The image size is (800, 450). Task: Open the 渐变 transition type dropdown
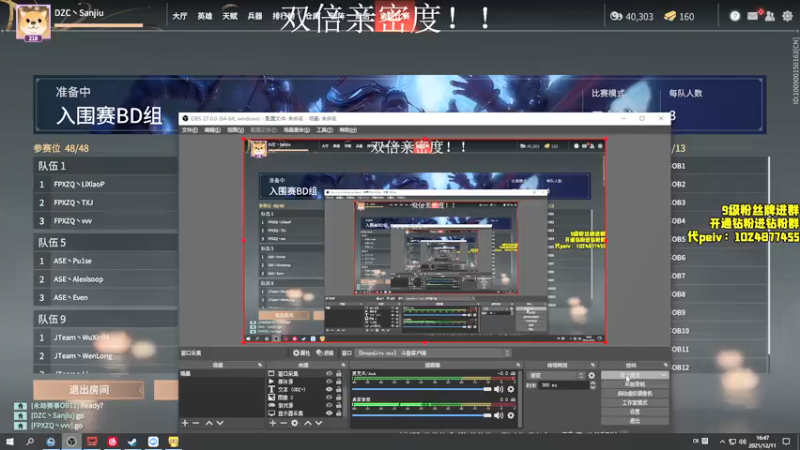(556, 376)
